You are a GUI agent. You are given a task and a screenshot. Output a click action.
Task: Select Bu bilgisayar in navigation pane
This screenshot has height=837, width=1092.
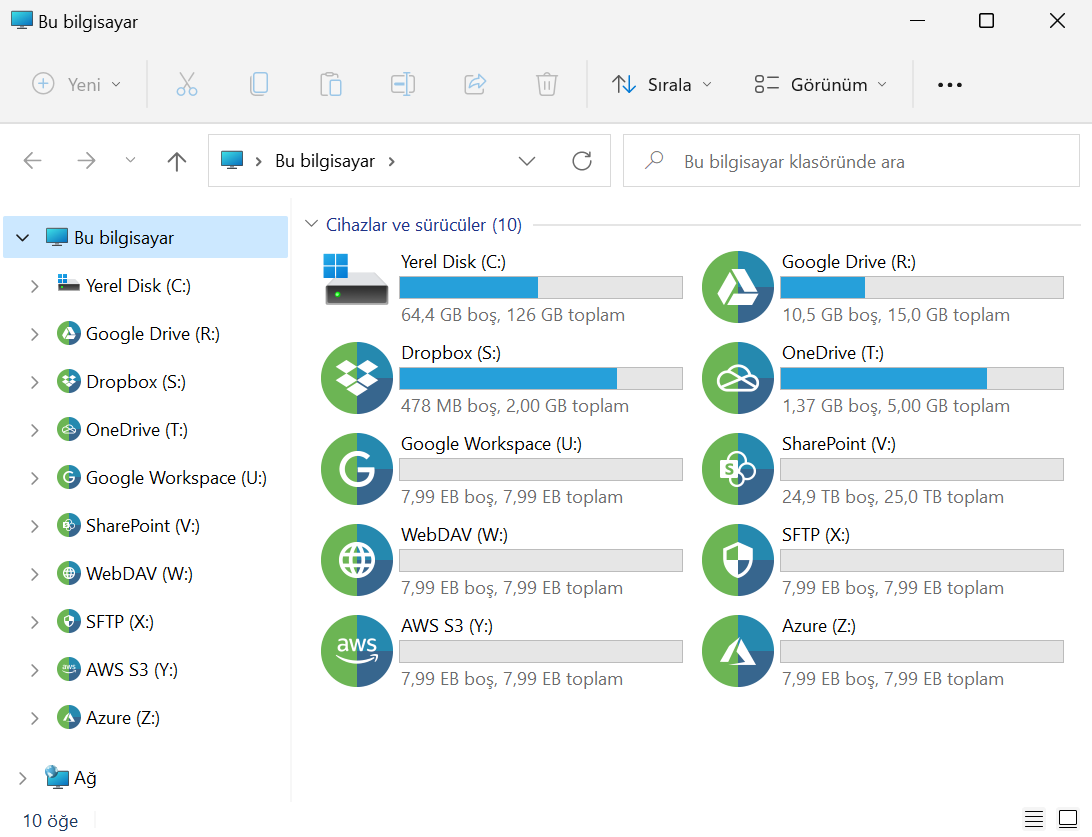(x=146, y=237)
